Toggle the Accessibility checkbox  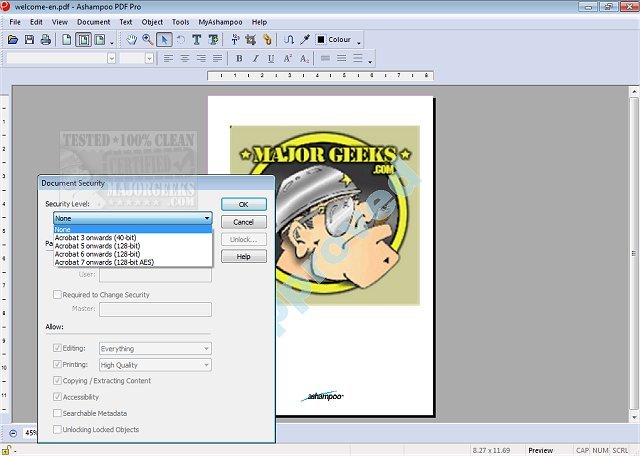click(58, 396)
